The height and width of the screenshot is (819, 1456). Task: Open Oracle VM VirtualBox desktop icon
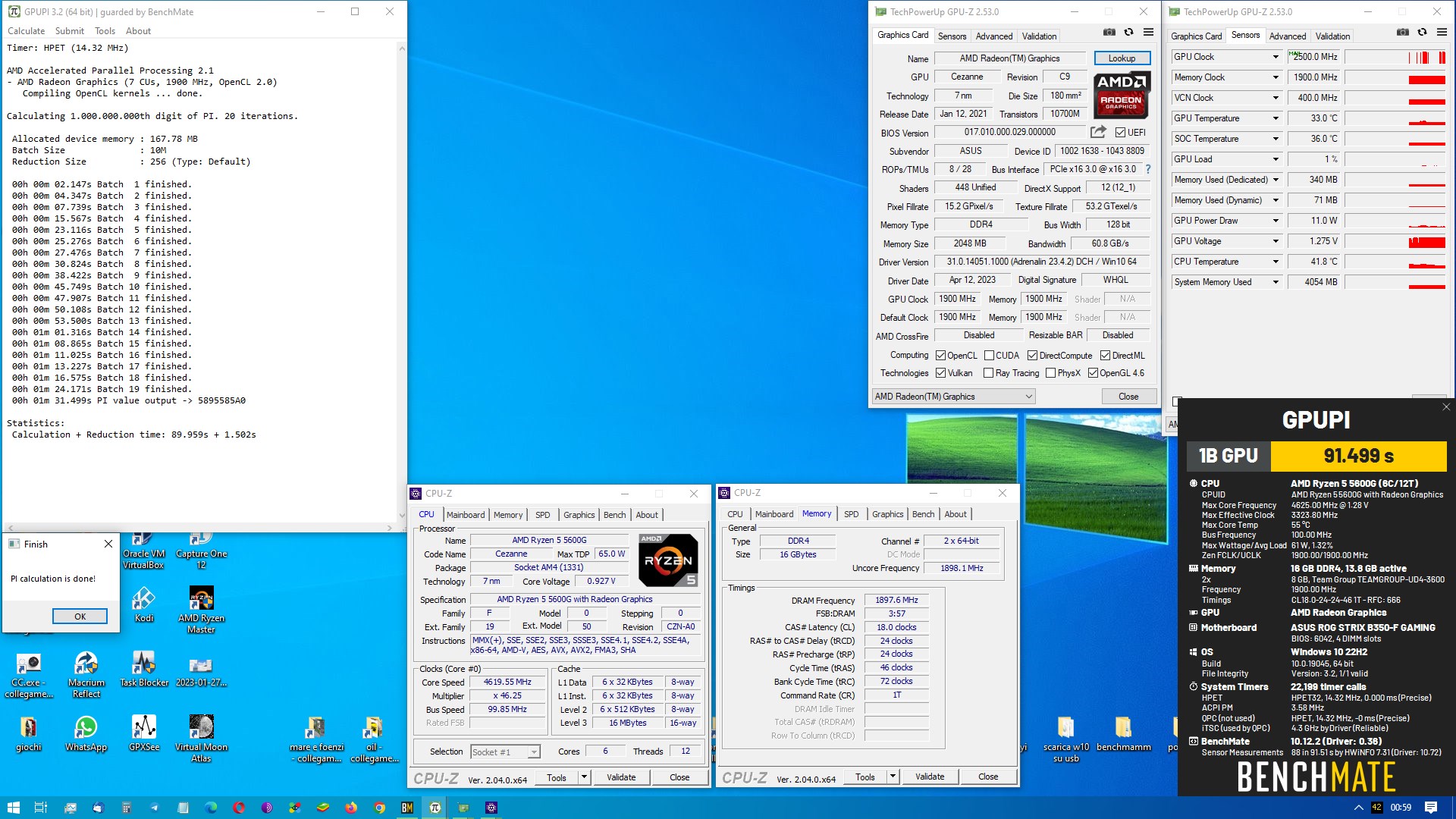coord(143,551)
